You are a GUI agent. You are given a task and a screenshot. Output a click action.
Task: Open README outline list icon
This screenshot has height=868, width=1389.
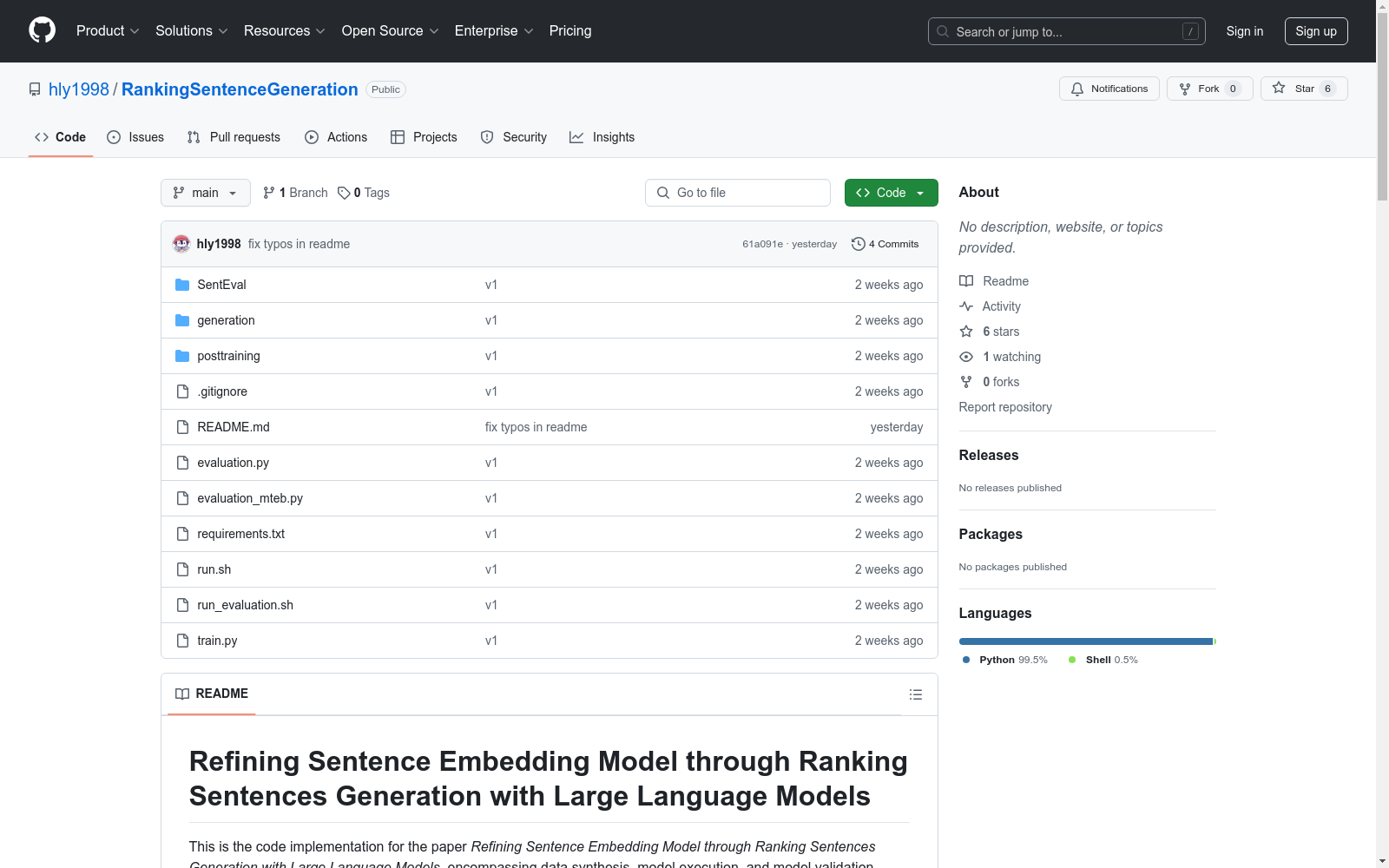coord(915,694)
